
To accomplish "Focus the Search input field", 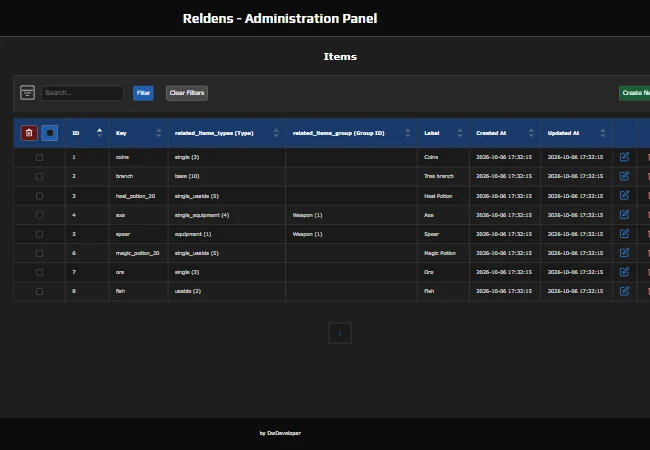I will 82,93.
